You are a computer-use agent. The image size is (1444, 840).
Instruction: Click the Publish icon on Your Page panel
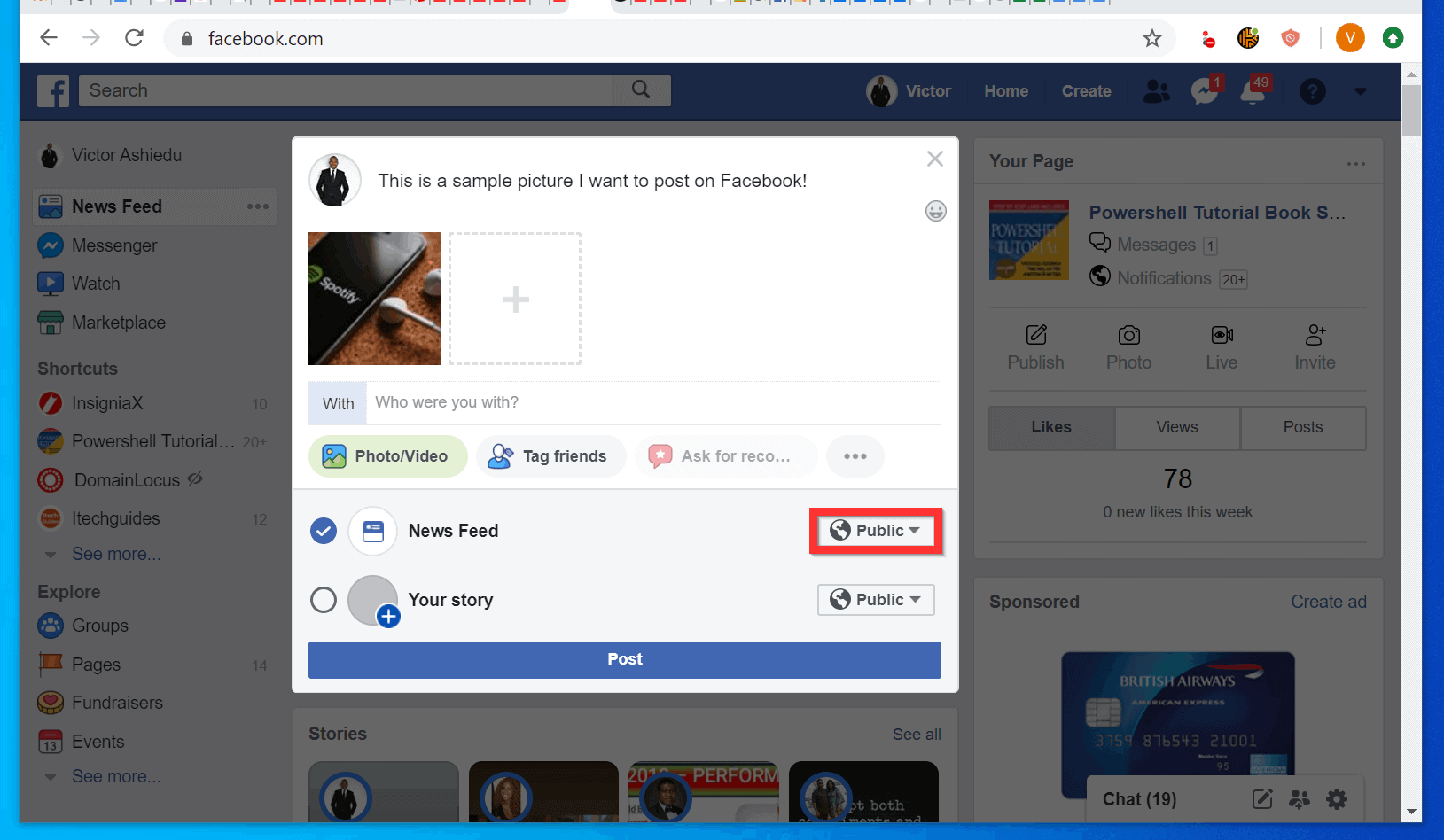1034,346
